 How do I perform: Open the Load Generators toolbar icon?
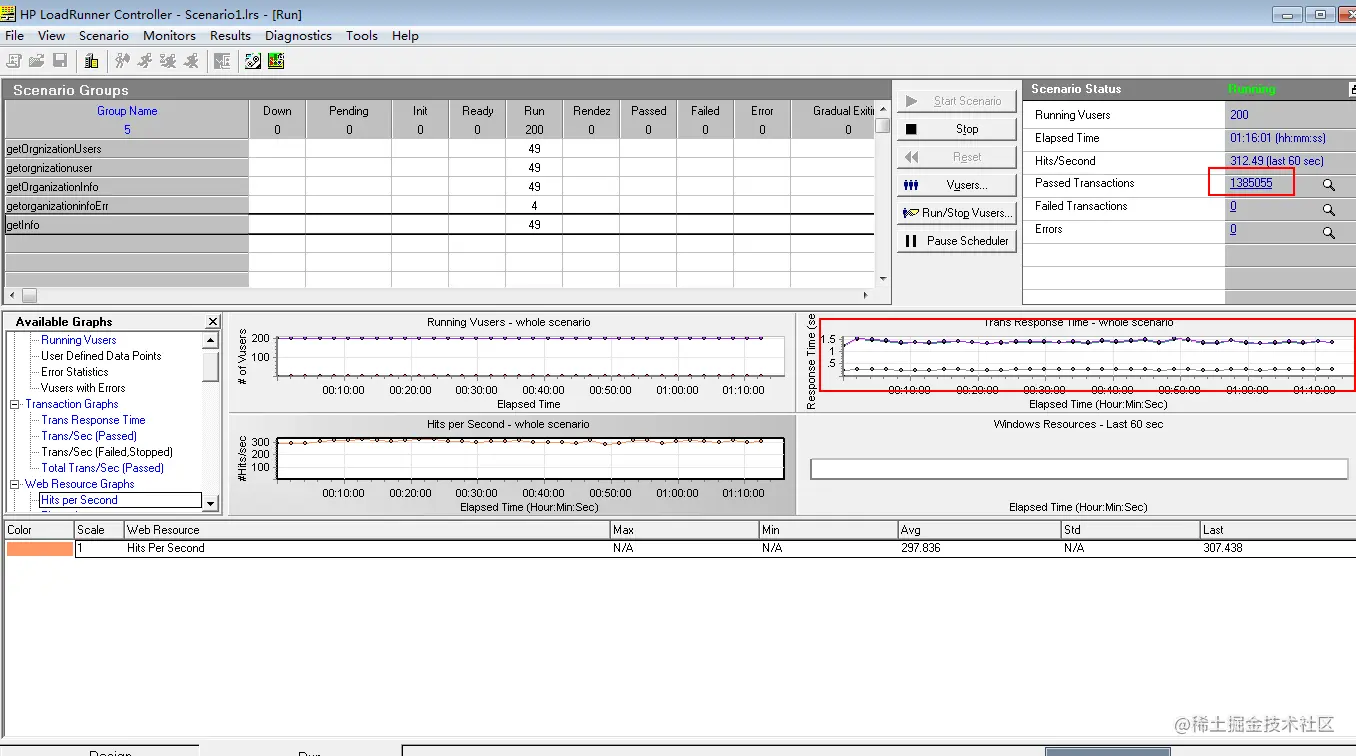[91, 61]
